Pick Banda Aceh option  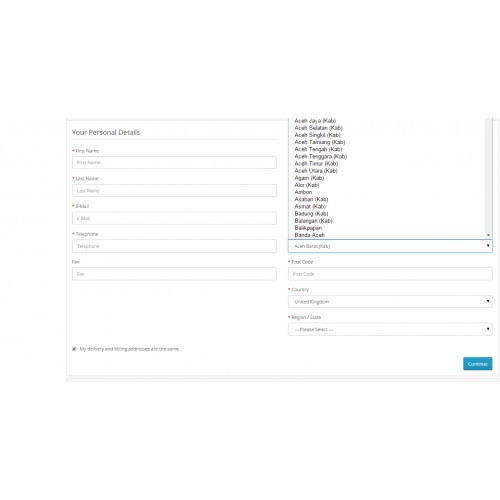click(x=309, y=235)
